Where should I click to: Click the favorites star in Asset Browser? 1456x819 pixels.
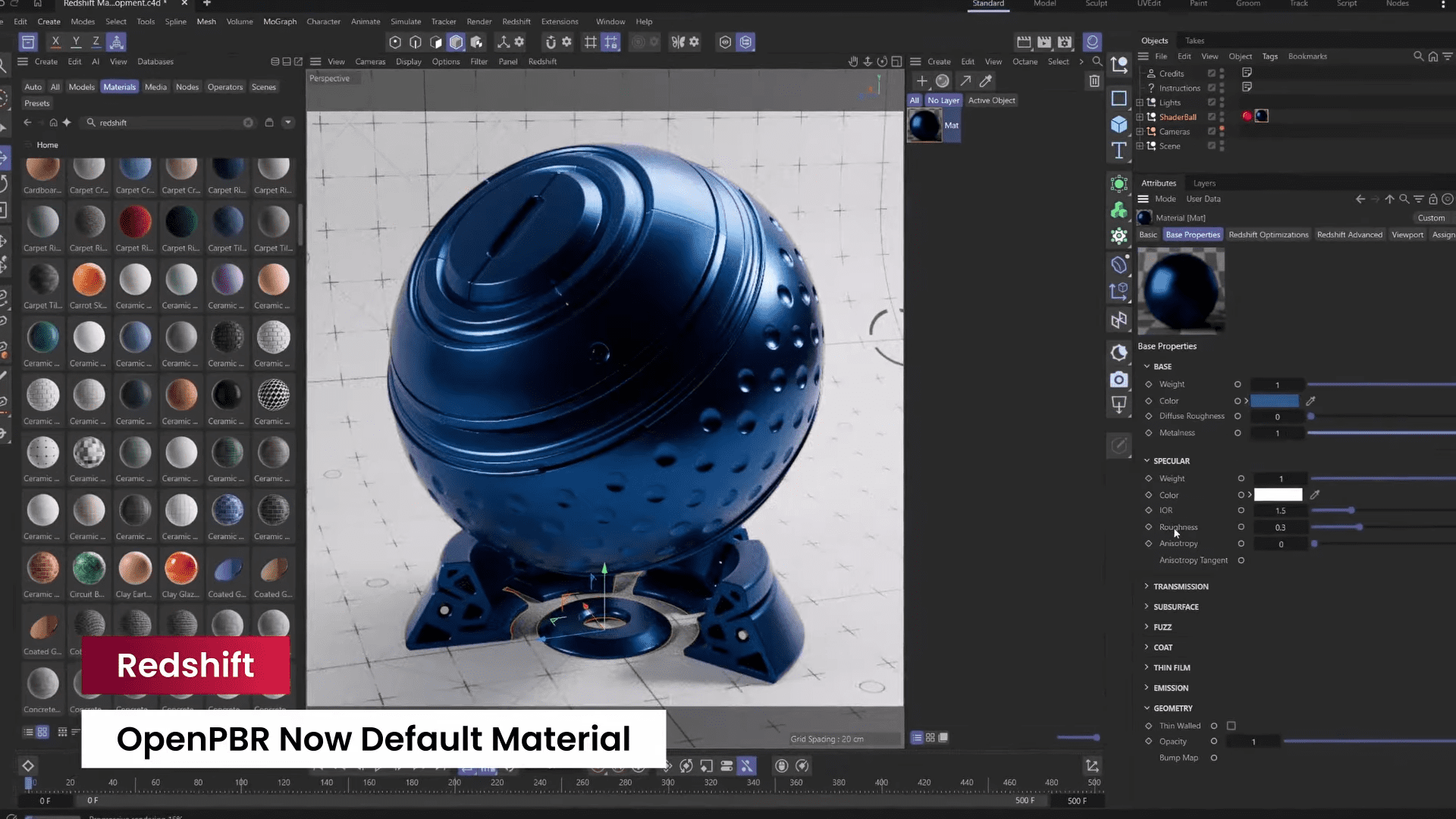(67, 122)
